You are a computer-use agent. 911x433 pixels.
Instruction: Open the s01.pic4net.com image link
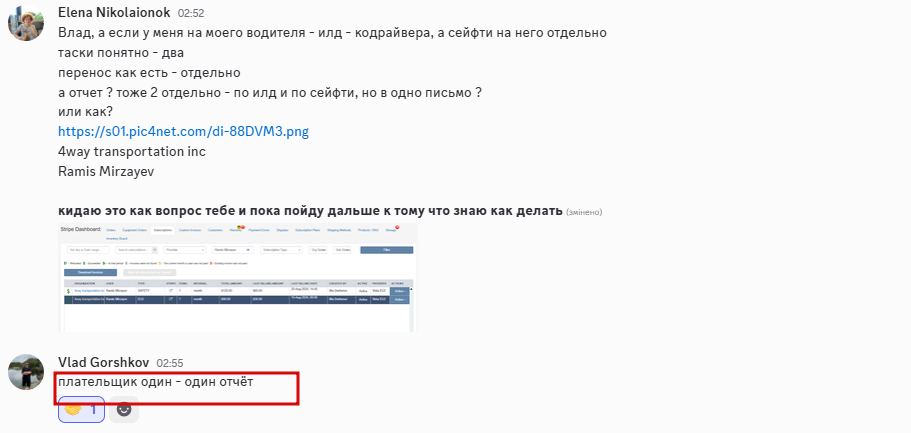coord(183,131)
